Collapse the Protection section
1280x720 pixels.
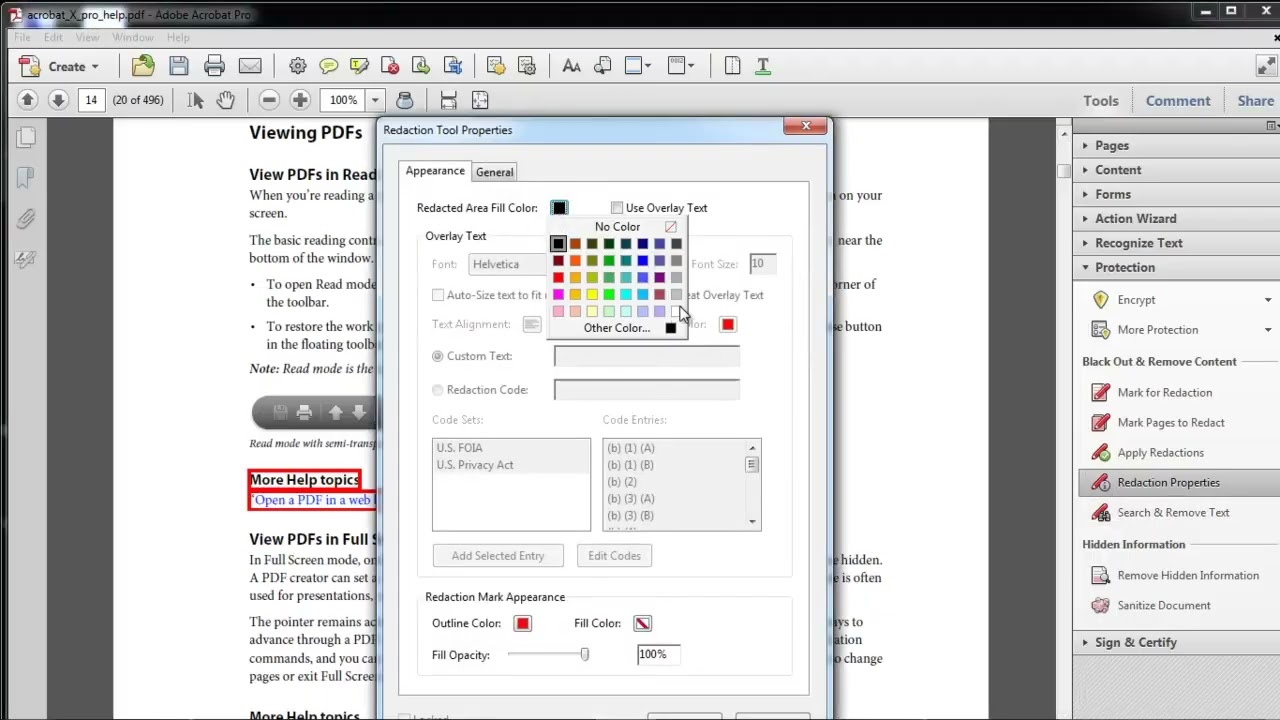pyautogui.click(x=1124, y=267)
